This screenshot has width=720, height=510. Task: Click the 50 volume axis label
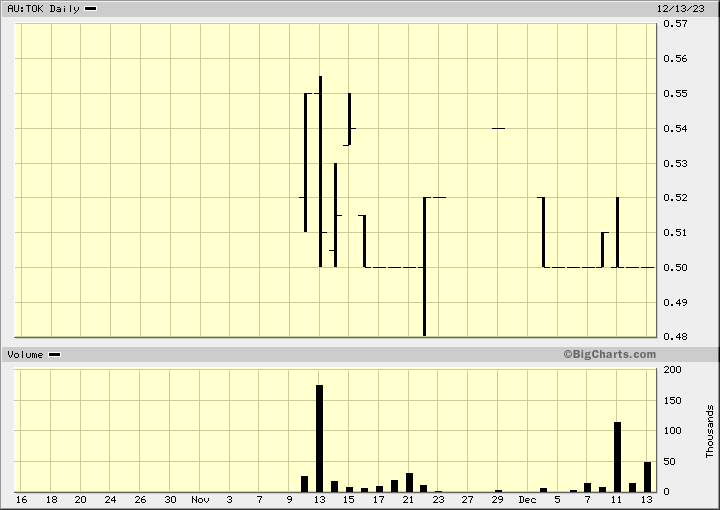[x=670, y=461]
